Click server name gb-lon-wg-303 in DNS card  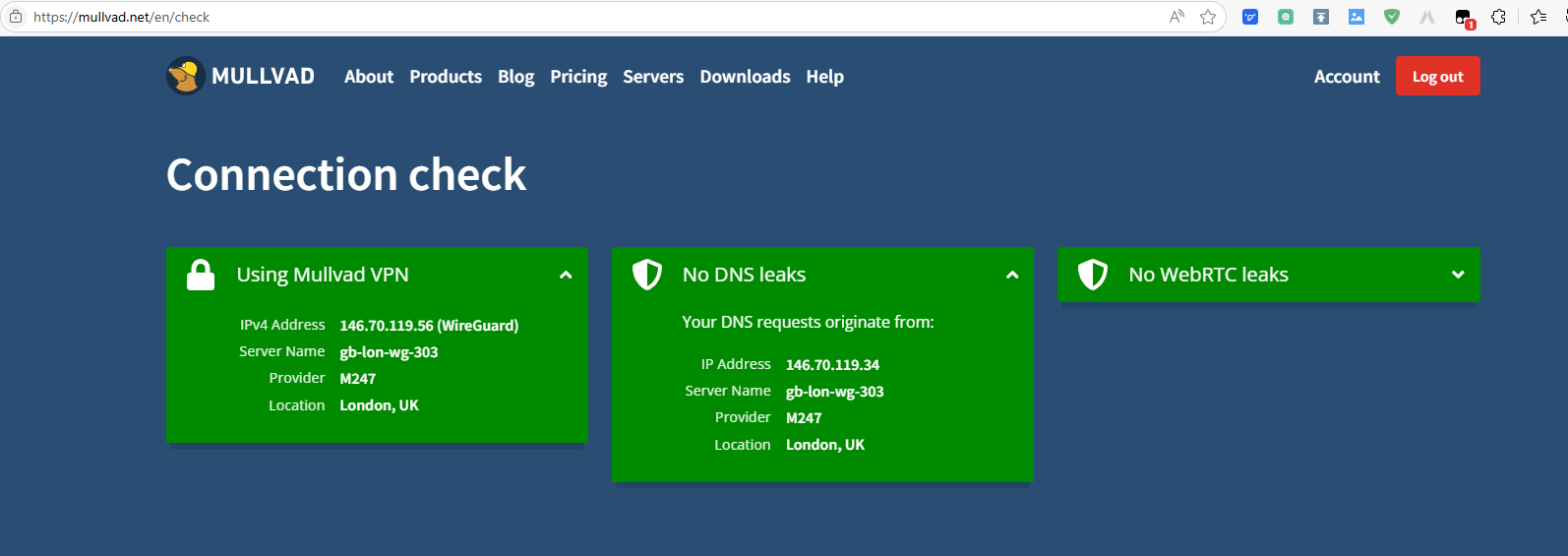(x=835, y=392)
